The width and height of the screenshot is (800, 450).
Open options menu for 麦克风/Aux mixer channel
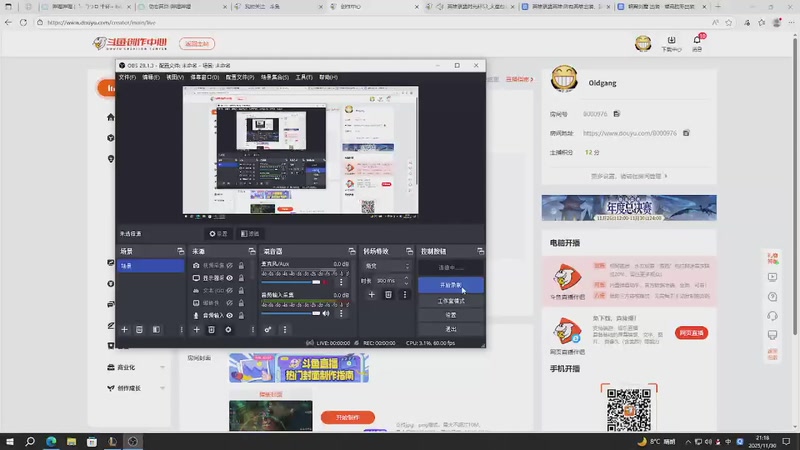[341, 282]
